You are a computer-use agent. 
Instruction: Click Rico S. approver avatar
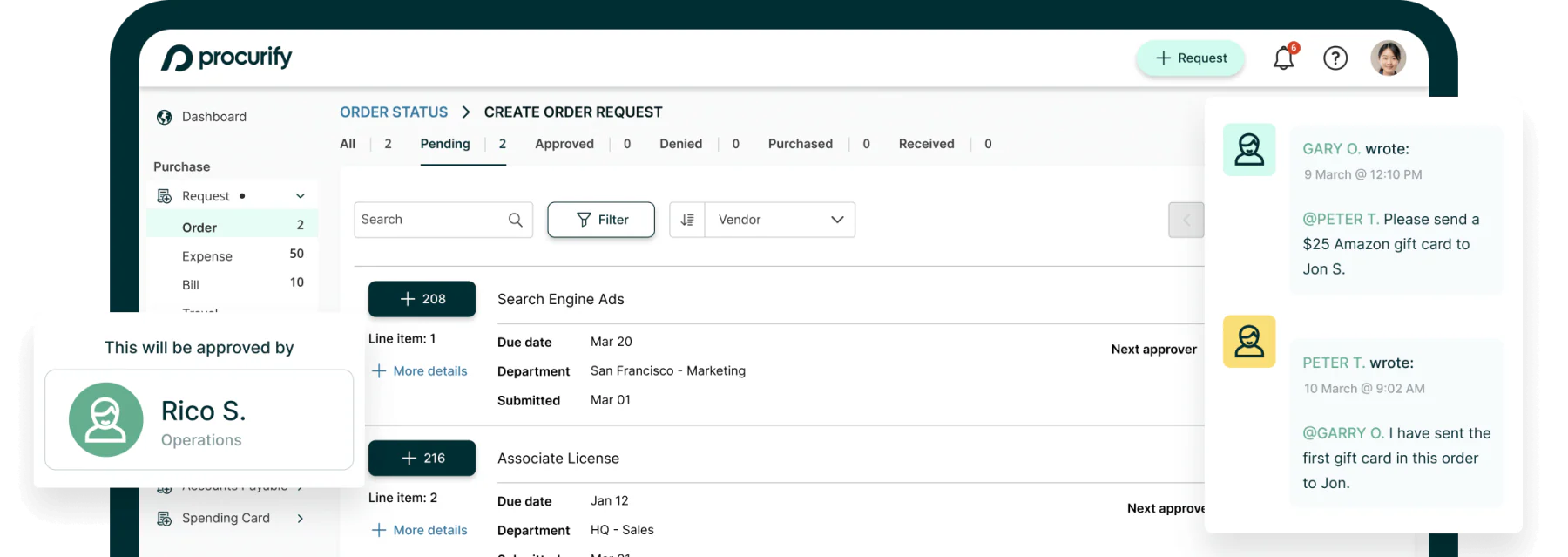(x=106, y=419)
